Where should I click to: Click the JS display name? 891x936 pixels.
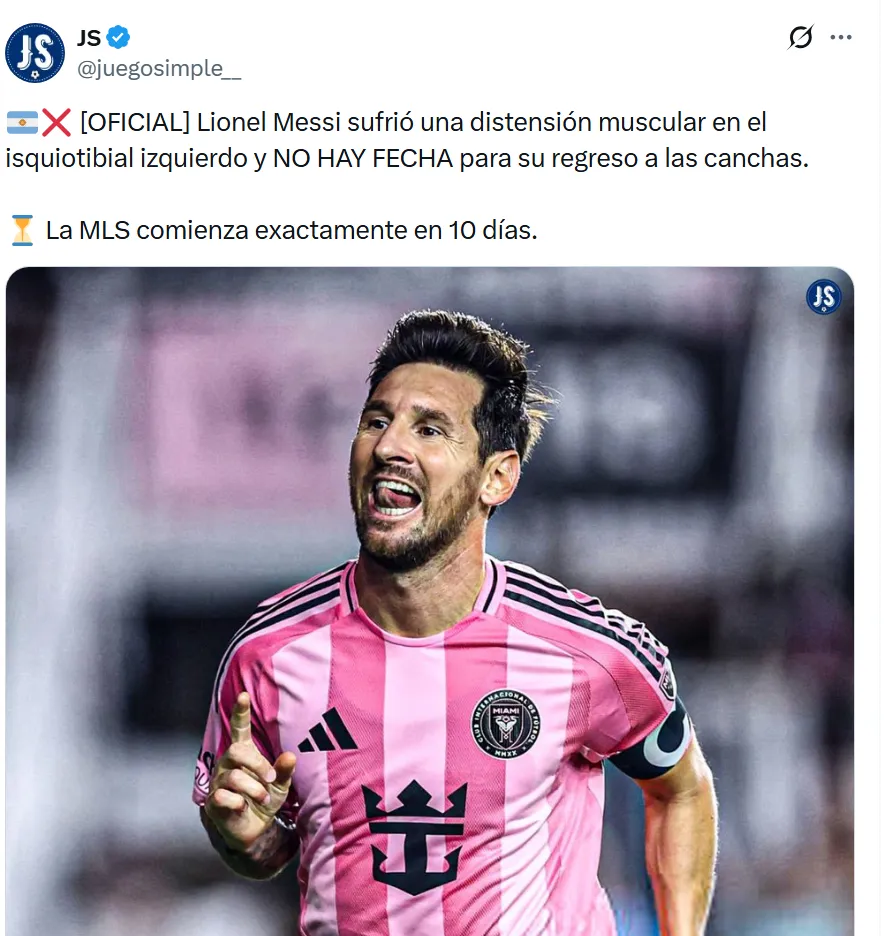89,38
